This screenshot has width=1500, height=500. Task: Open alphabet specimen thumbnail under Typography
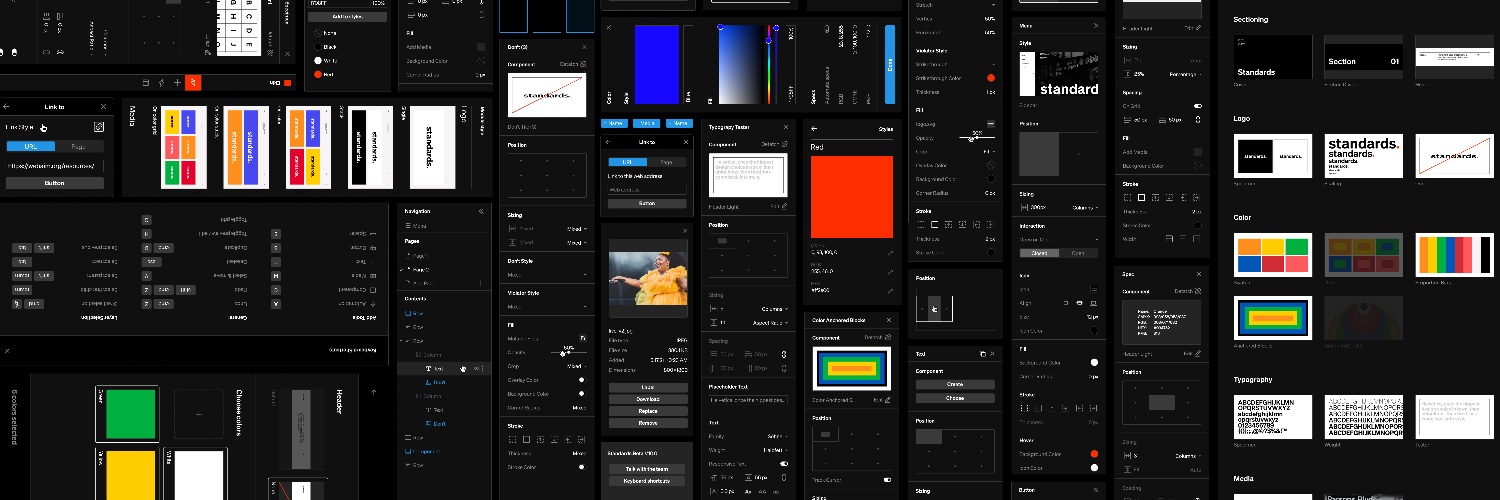pos(1272,417)
